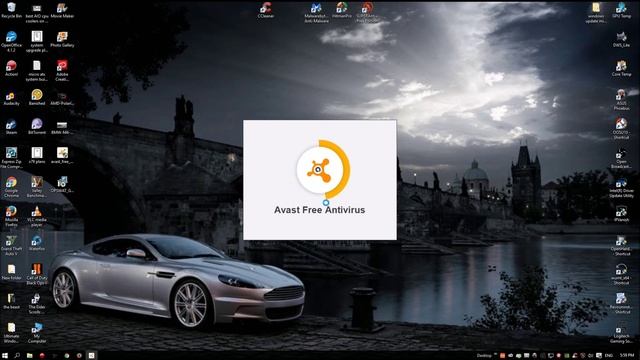640x360 pixels.
Task: Open the Banished game icon
Action: click(37, 98)
